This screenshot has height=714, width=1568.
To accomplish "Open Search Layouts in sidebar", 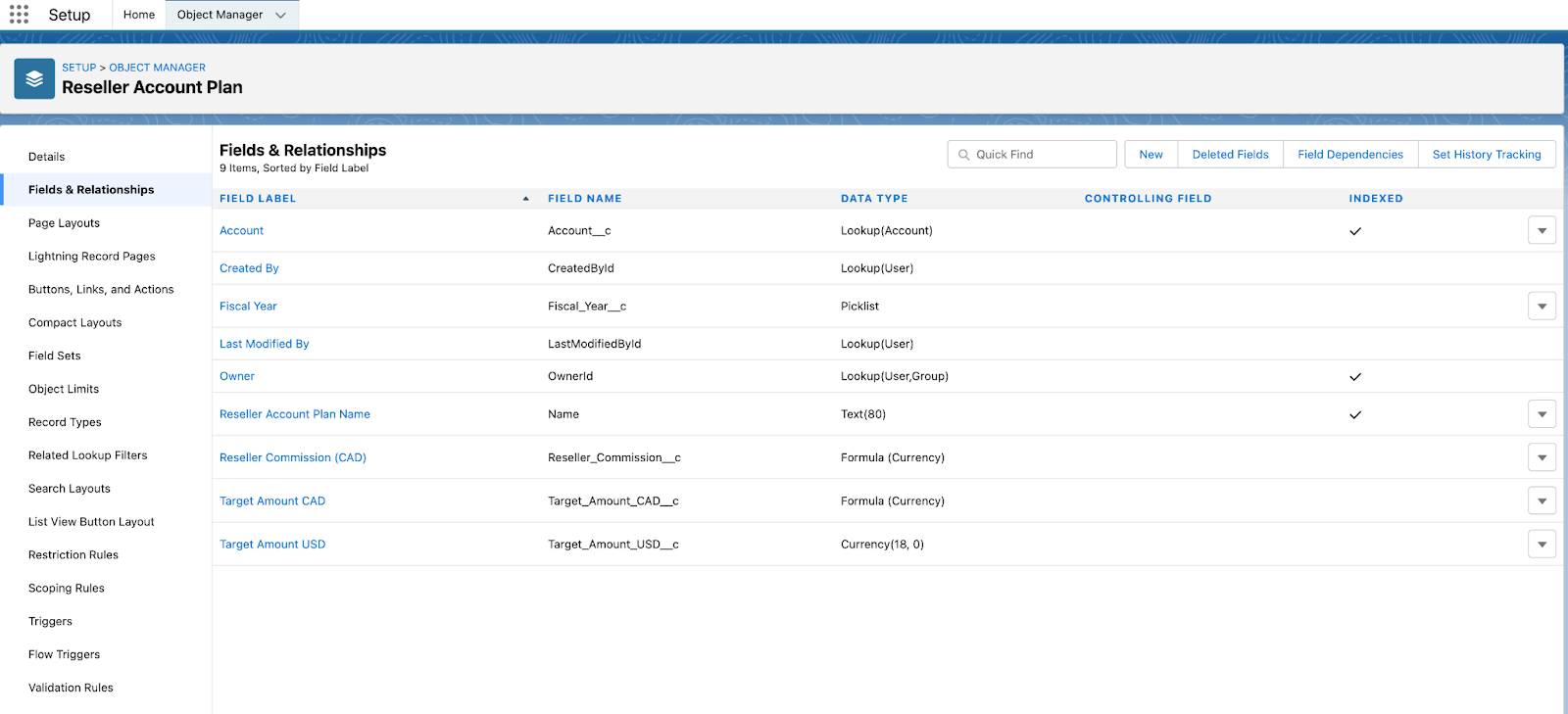I will (x=70, y=489).
